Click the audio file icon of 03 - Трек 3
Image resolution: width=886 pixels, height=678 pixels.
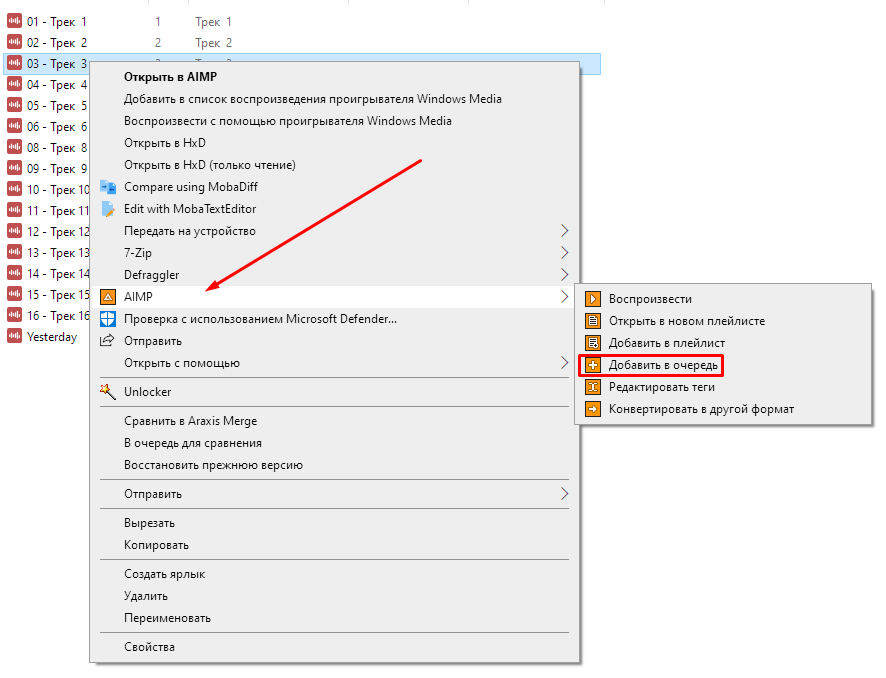pyautogui.click(x=14, y=63)
